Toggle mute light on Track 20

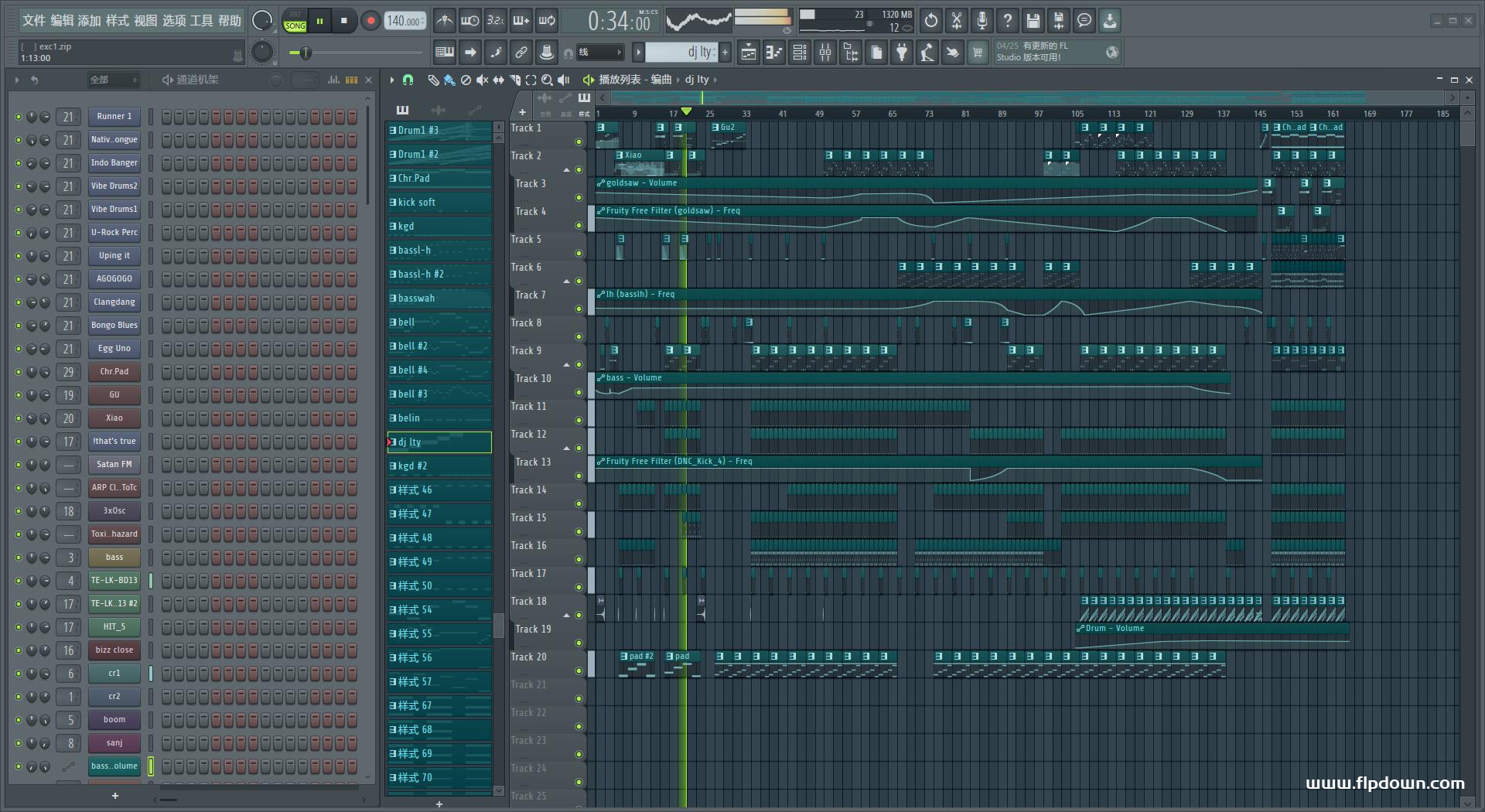(x=579, y=670)
